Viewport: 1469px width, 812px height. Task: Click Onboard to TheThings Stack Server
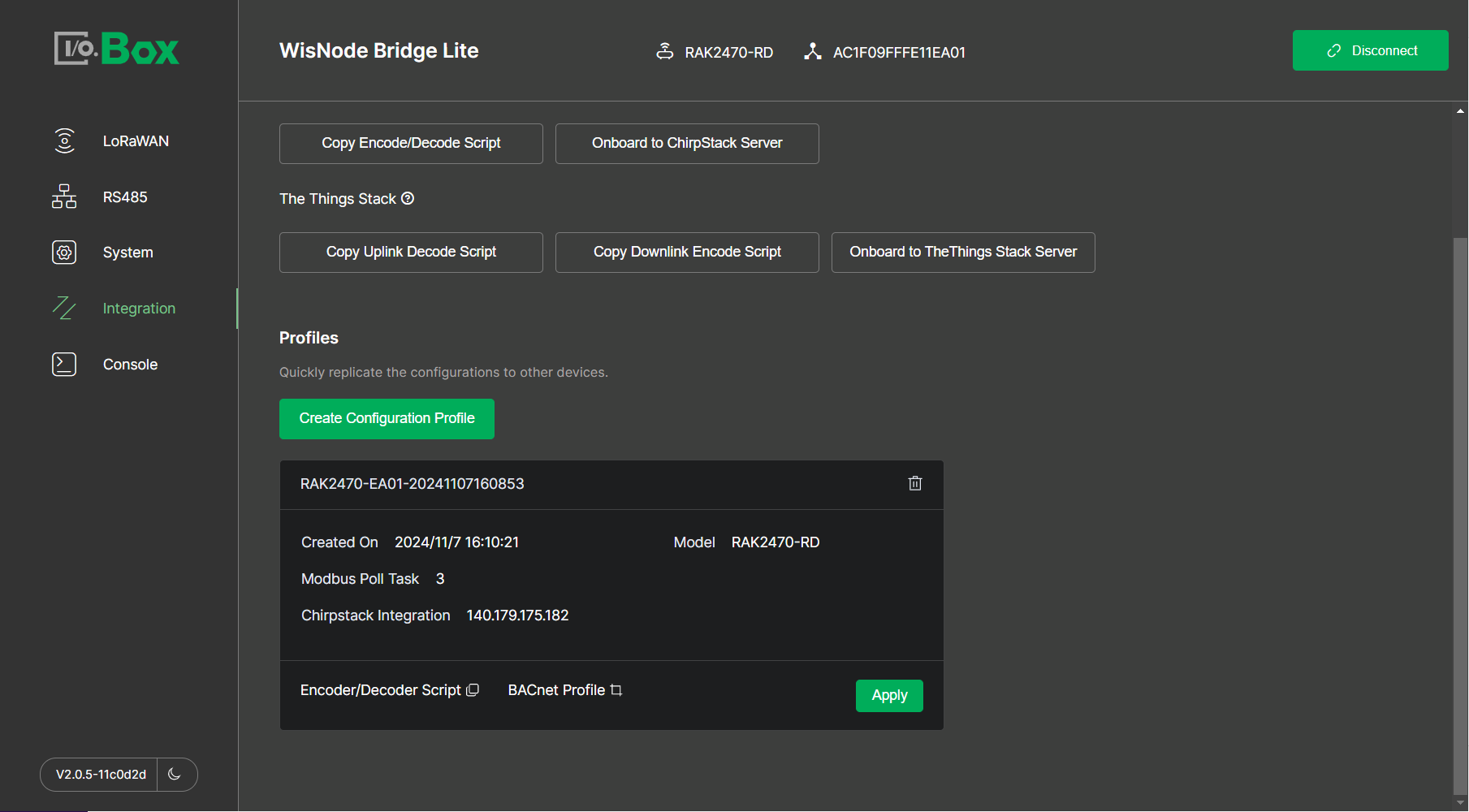963,253
